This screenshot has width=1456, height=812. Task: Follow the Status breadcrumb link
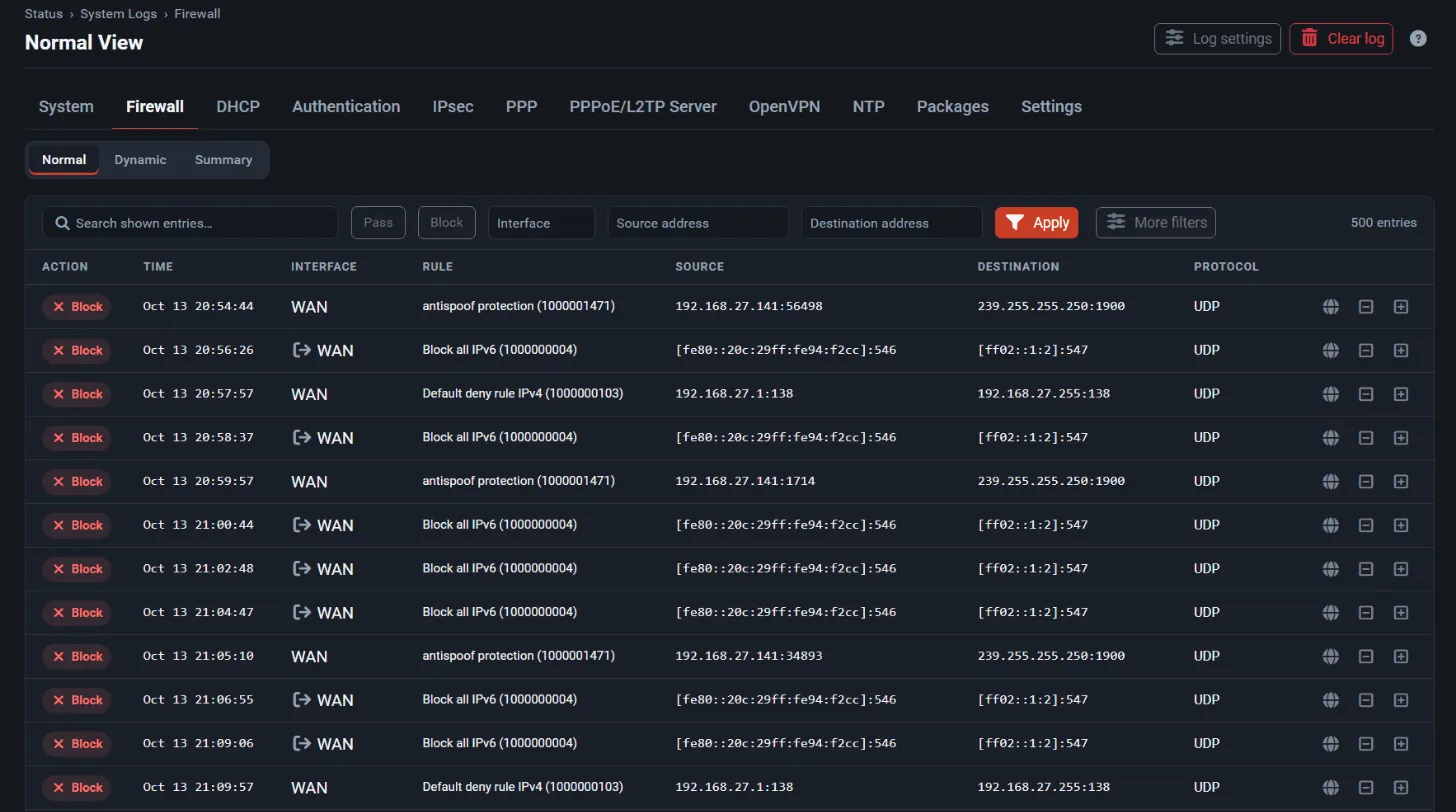(44, 14)
